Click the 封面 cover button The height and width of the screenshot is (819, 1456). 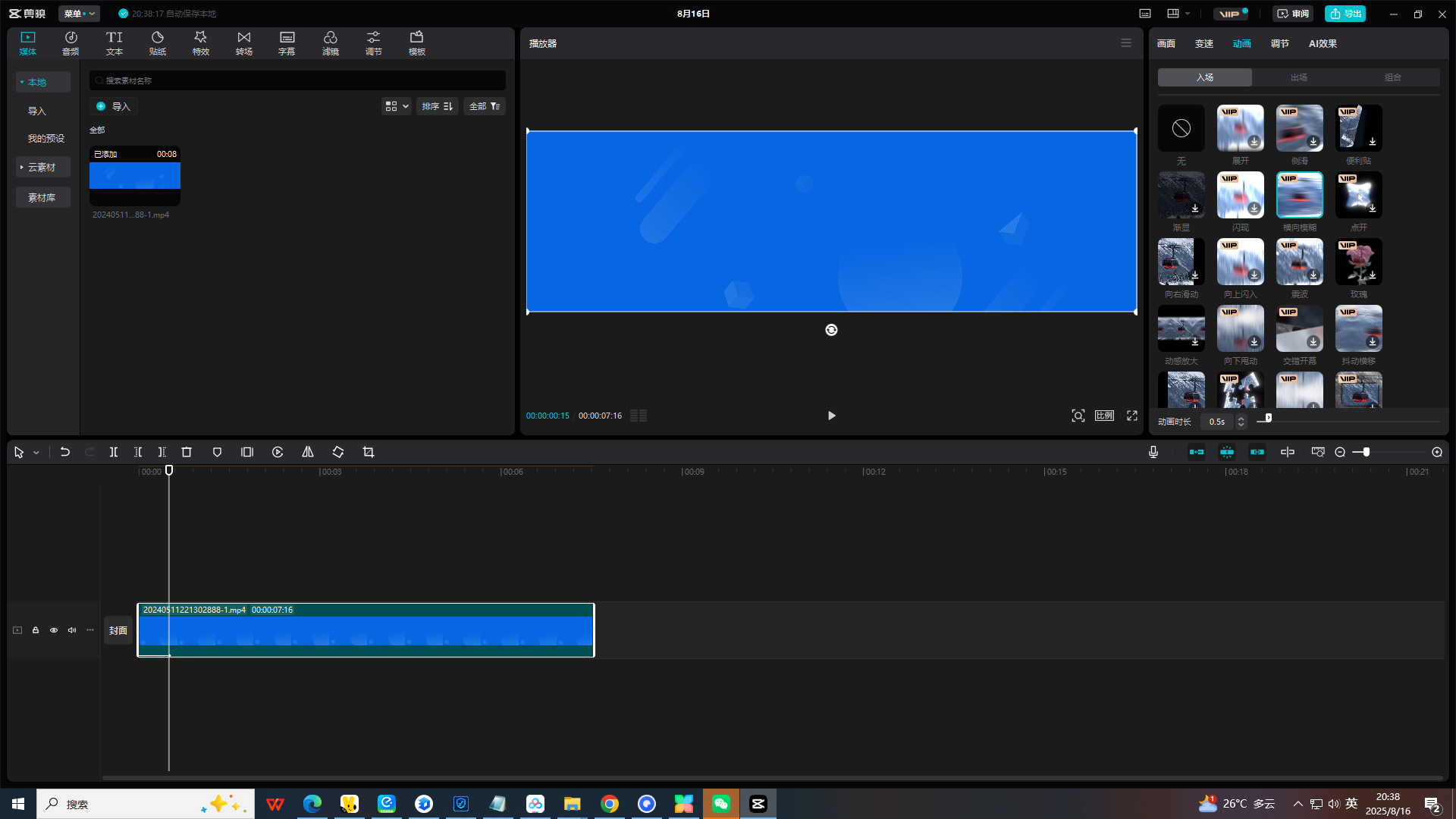(118, 630)
